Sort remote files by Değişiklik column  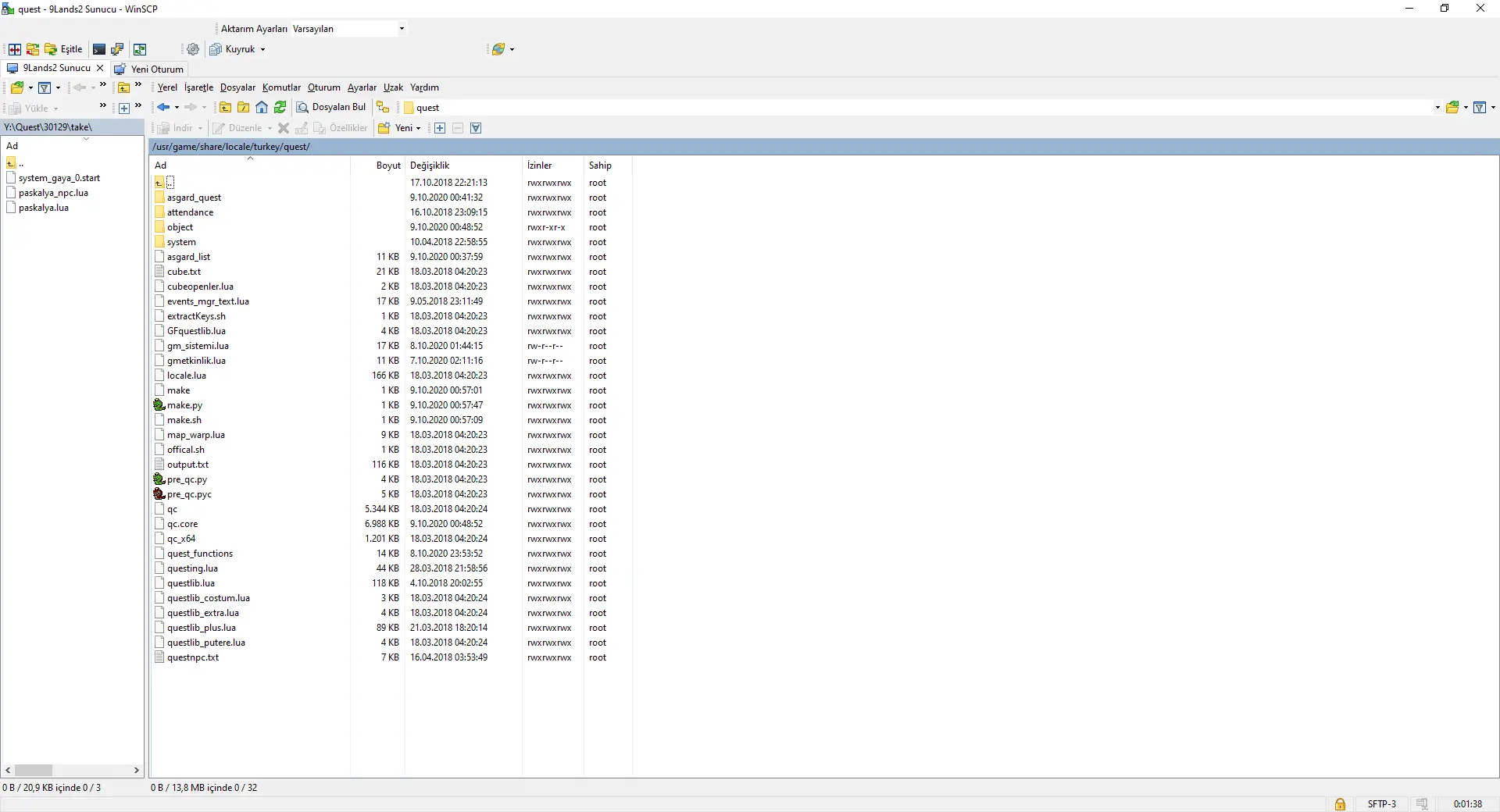click(x=463, y=166)
